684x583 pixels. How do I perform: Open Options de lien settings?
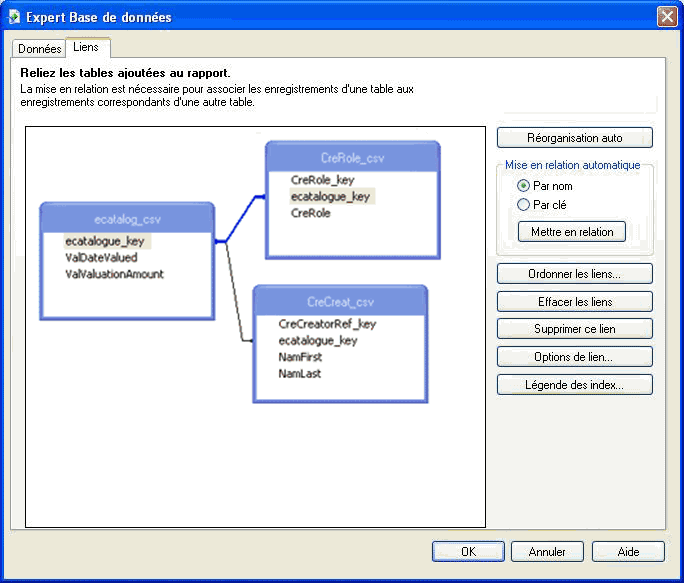[x=574, y=357]
